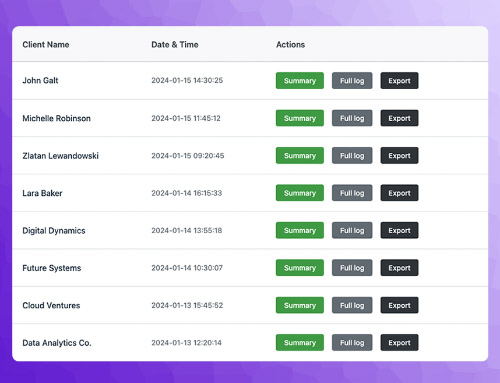The image size is (500, 383).
Task: View Full log for Digital Dynamics
Action: 352,230
